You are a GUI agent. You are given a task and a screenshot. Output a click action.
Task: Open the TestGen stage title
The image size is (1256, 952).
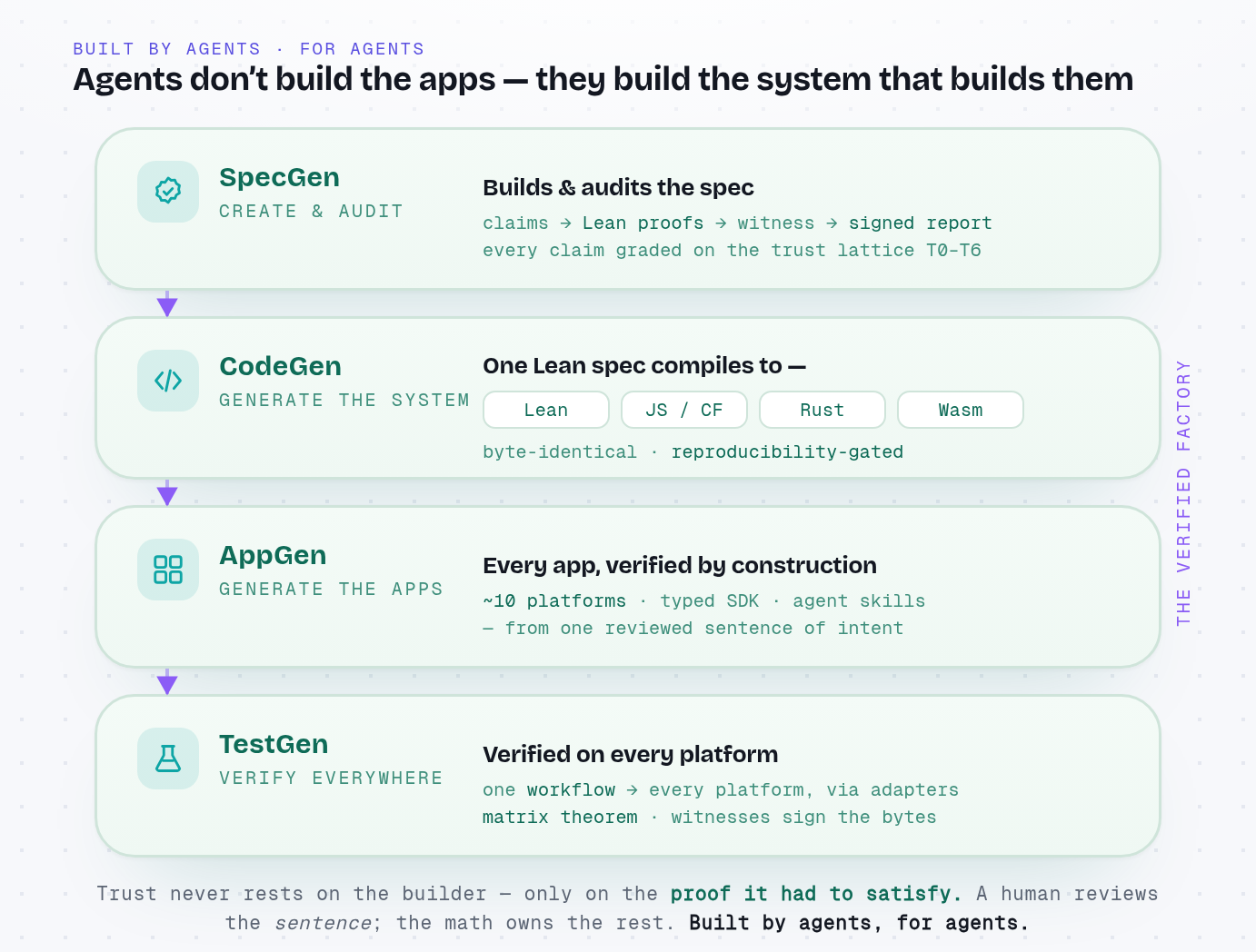(x=274, y=744)
